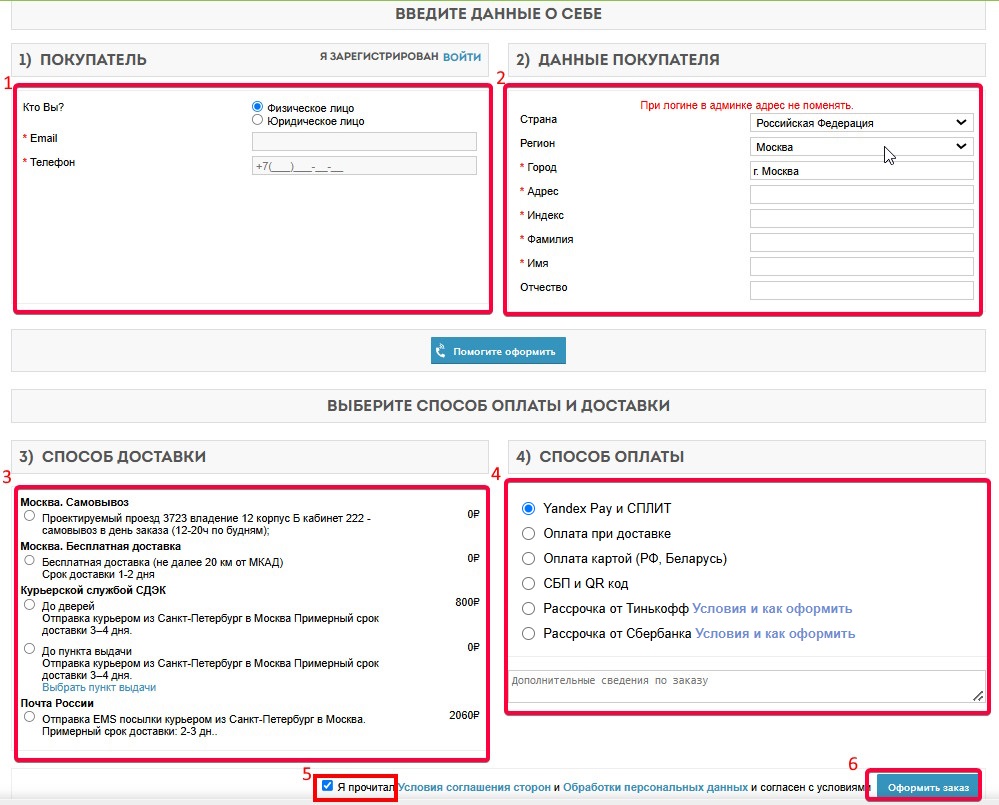Image resolution: width=999 pixels, height=805 pixels.
Task: Choose Yandex Pay и СПЛИТ payment
Action: pyautogui.click(x=529, y=508)
